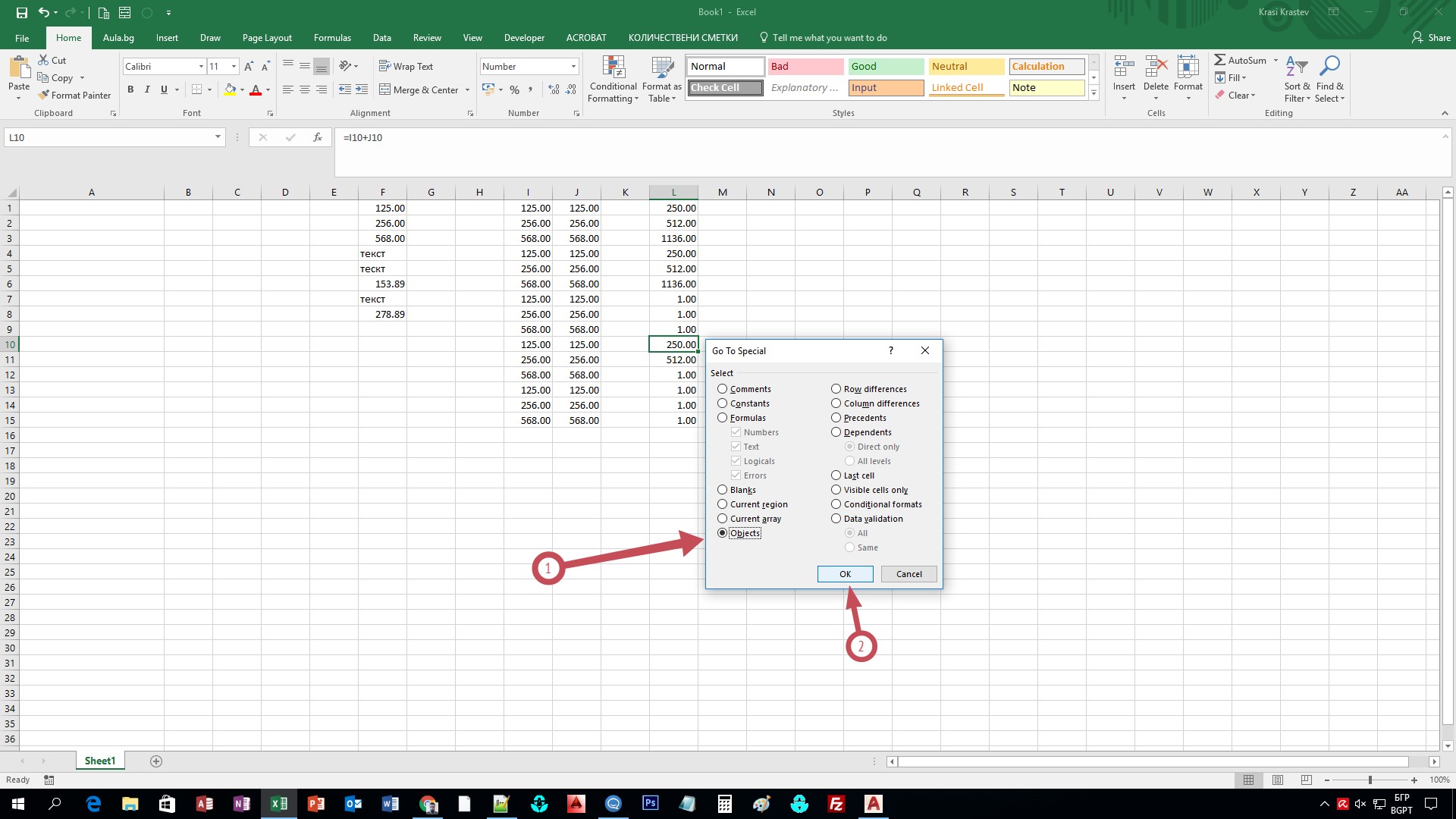Screen dimensions: 1456x819
Task: Open the Calibri font name dropdown
Action: [x=201, y=67]
